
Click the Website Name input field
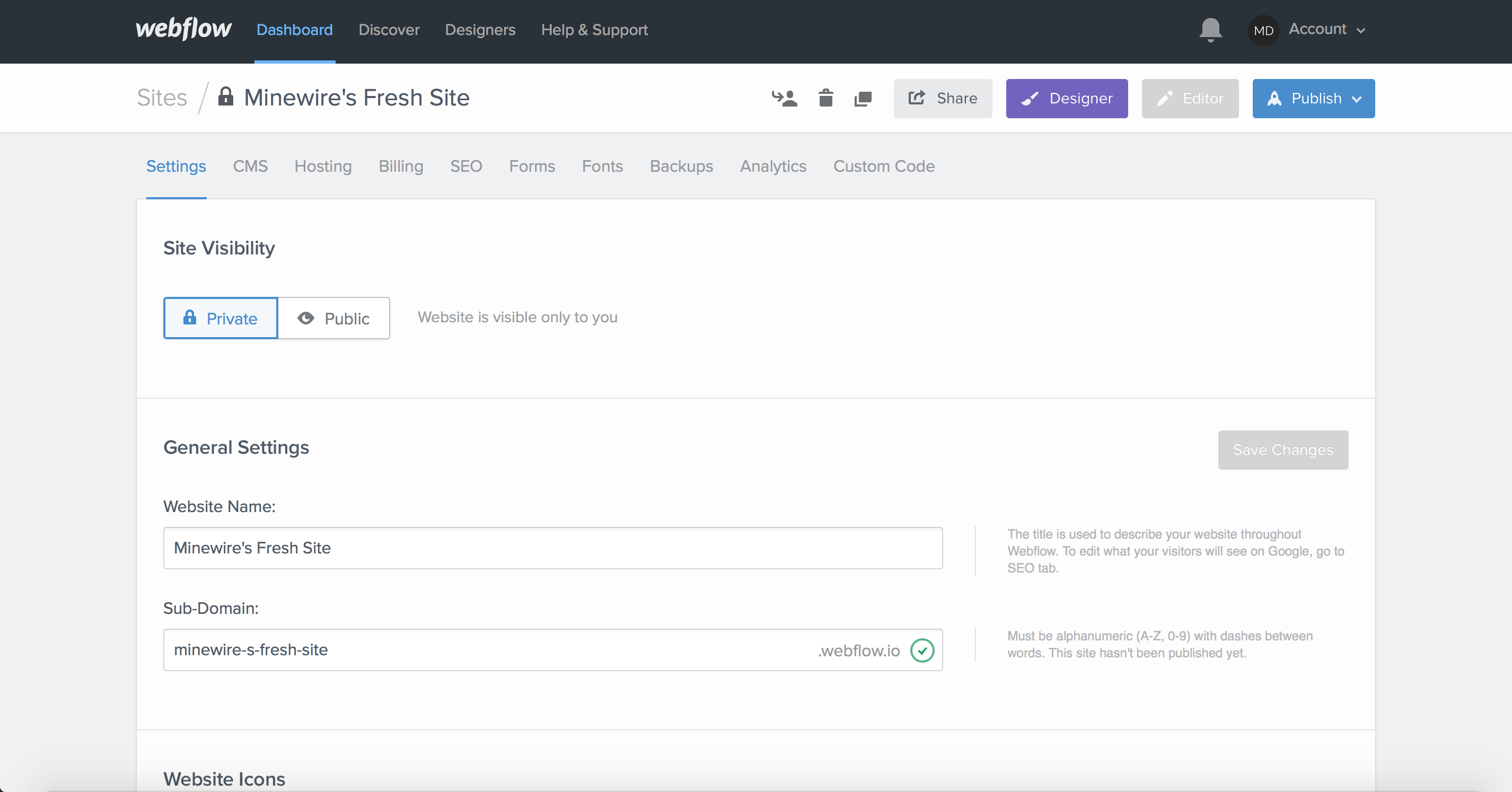coord(553,548)
